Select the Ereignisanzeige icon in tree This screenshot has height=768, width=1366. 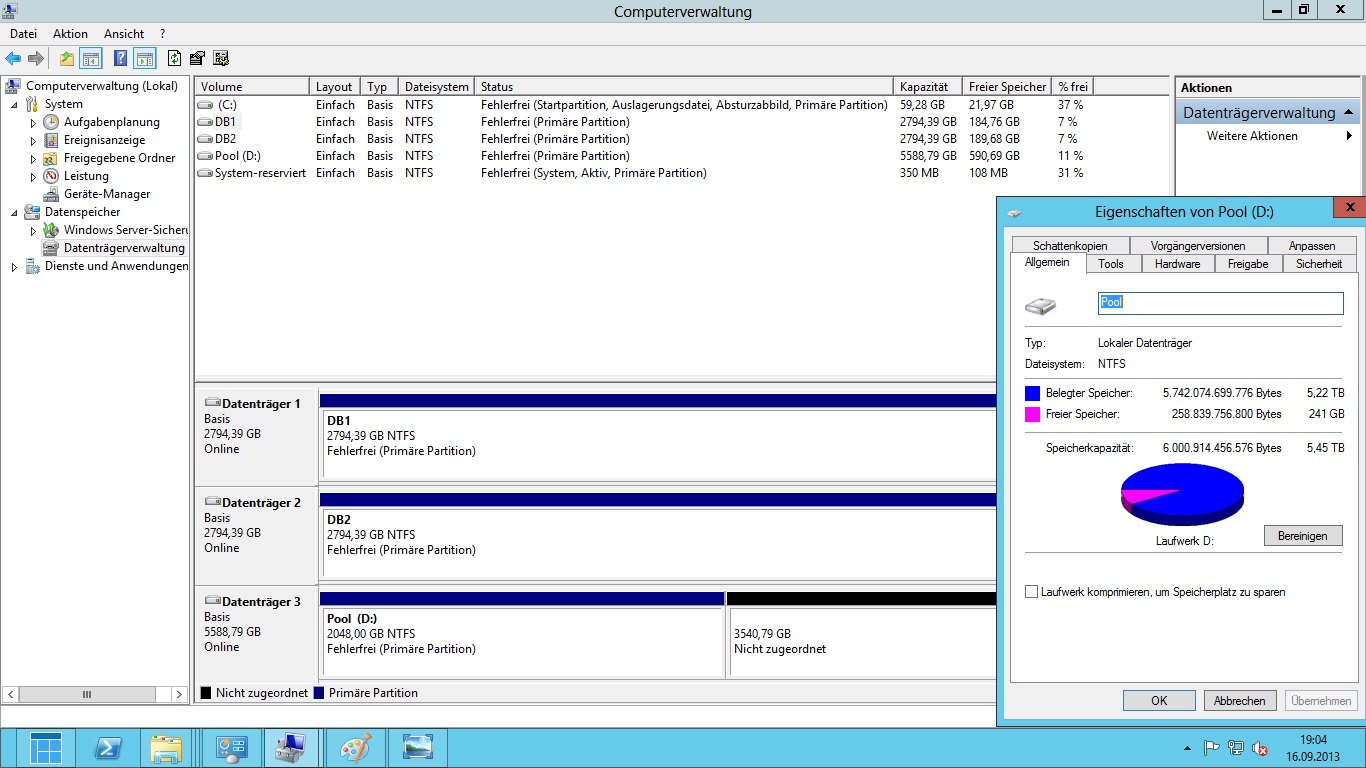pos(51,140)
